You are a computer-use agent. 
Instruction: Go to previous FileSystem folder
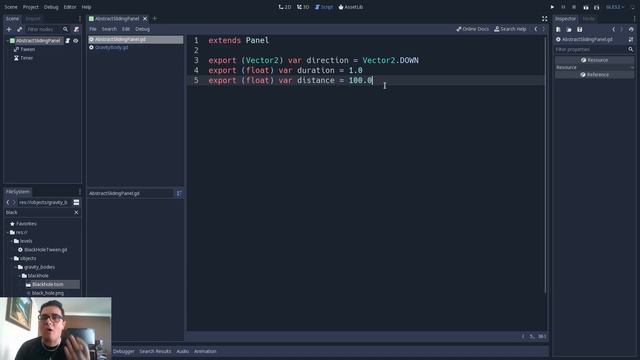[8, 202]
